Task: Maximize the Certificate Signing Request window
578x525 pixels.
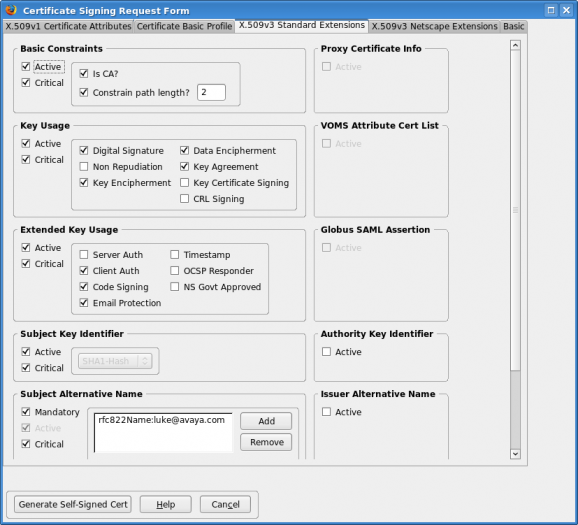Action: [x=551, y=10]
